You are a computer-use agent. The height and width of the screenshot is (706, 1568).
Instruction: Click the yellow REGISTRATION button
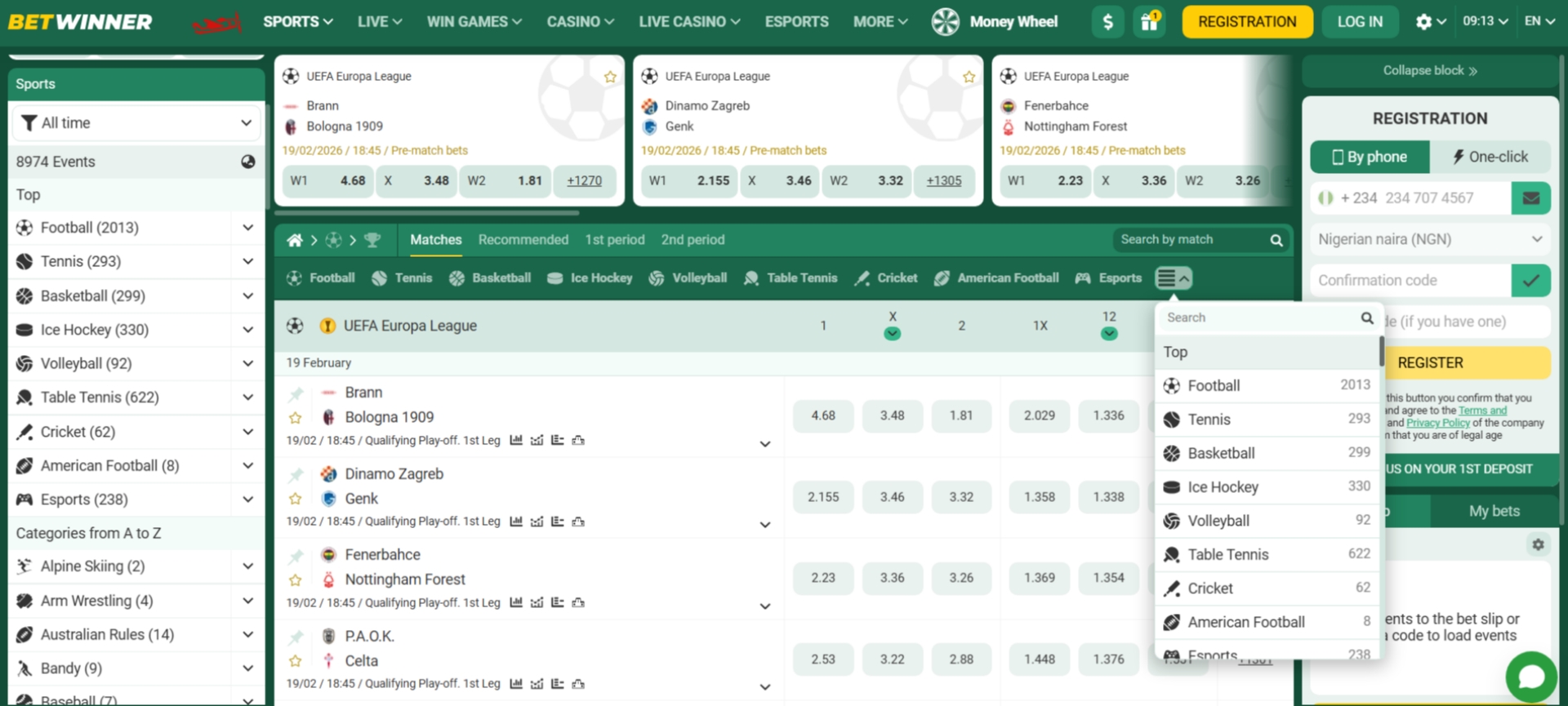pyautogui.click(x=1247, y=22)
